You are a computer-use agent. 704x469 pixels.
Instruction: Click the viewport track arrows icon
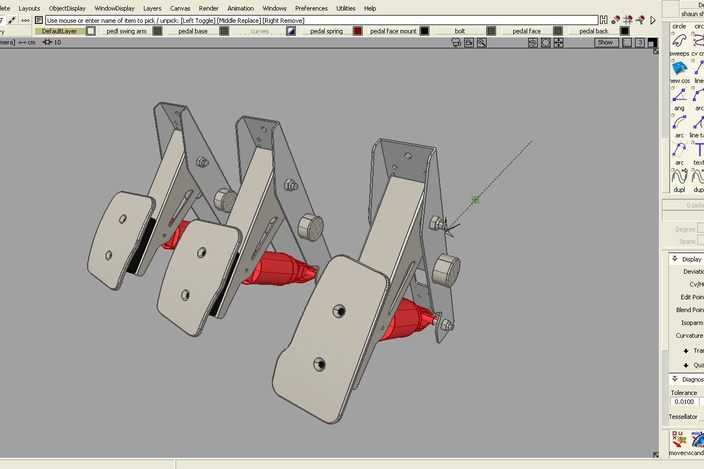559,43
